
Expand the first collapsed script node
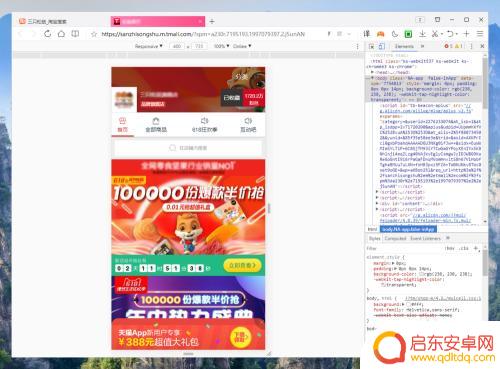pyautogui.click(x=377, y=192)
